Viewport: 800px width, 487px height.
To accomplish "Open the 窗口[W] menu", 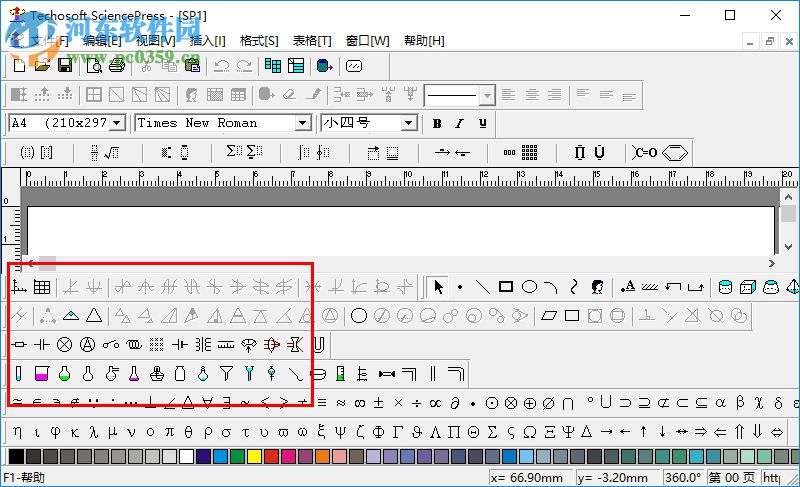I will pos(367,40).
